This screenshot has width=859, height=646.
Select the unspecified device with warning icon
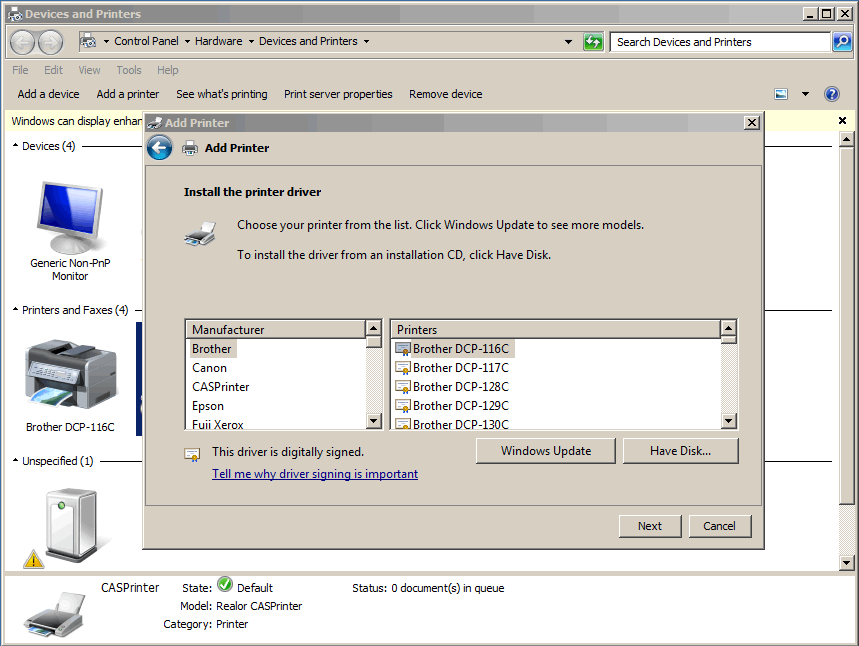66,525
